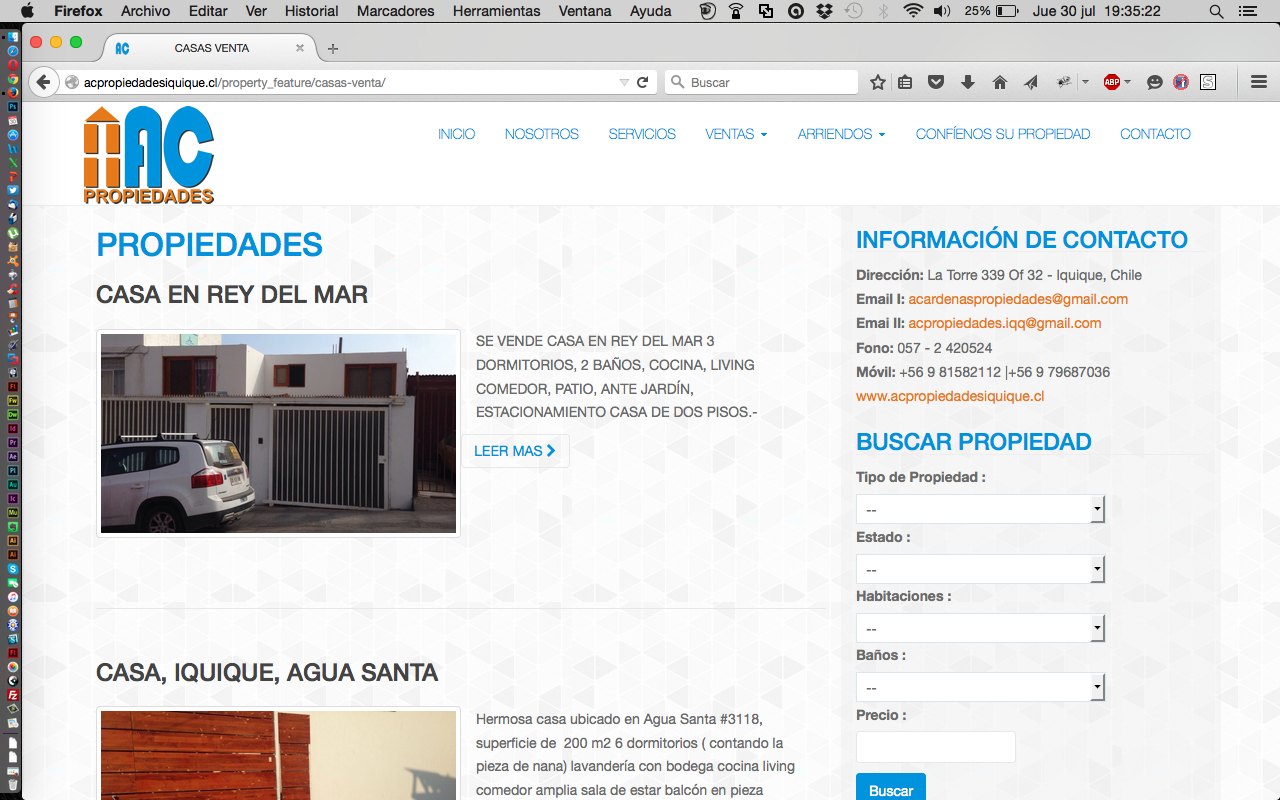Open the dropdown arrow beside the Adblock icon

coord(1127,82)
